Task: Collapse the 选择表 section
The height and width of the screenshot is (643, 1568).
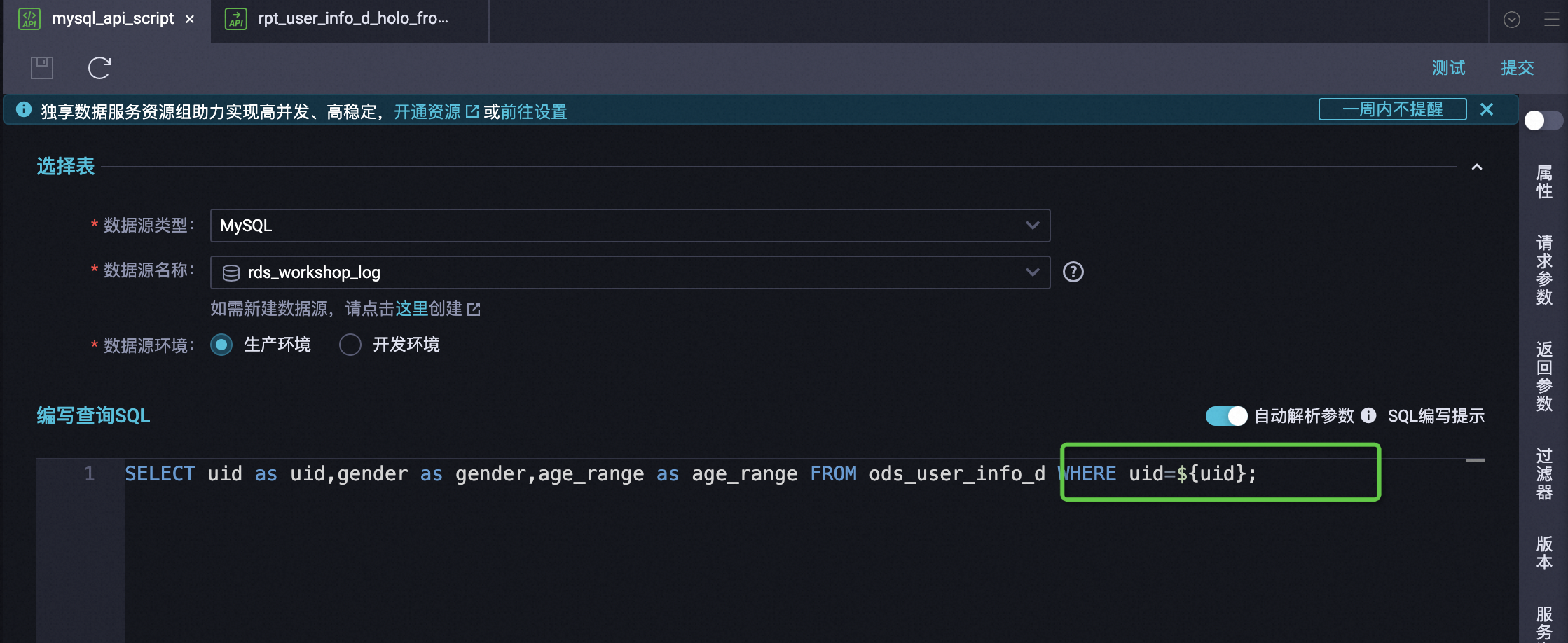Action: point(1477,167)
